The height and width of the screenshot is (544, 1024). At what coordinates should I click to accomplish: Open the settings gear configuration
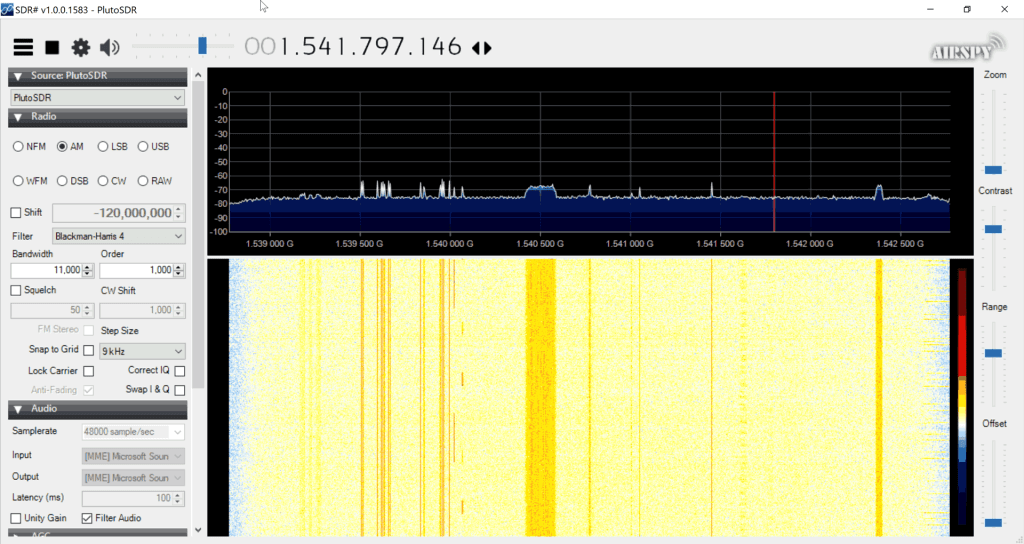(81, 47)
